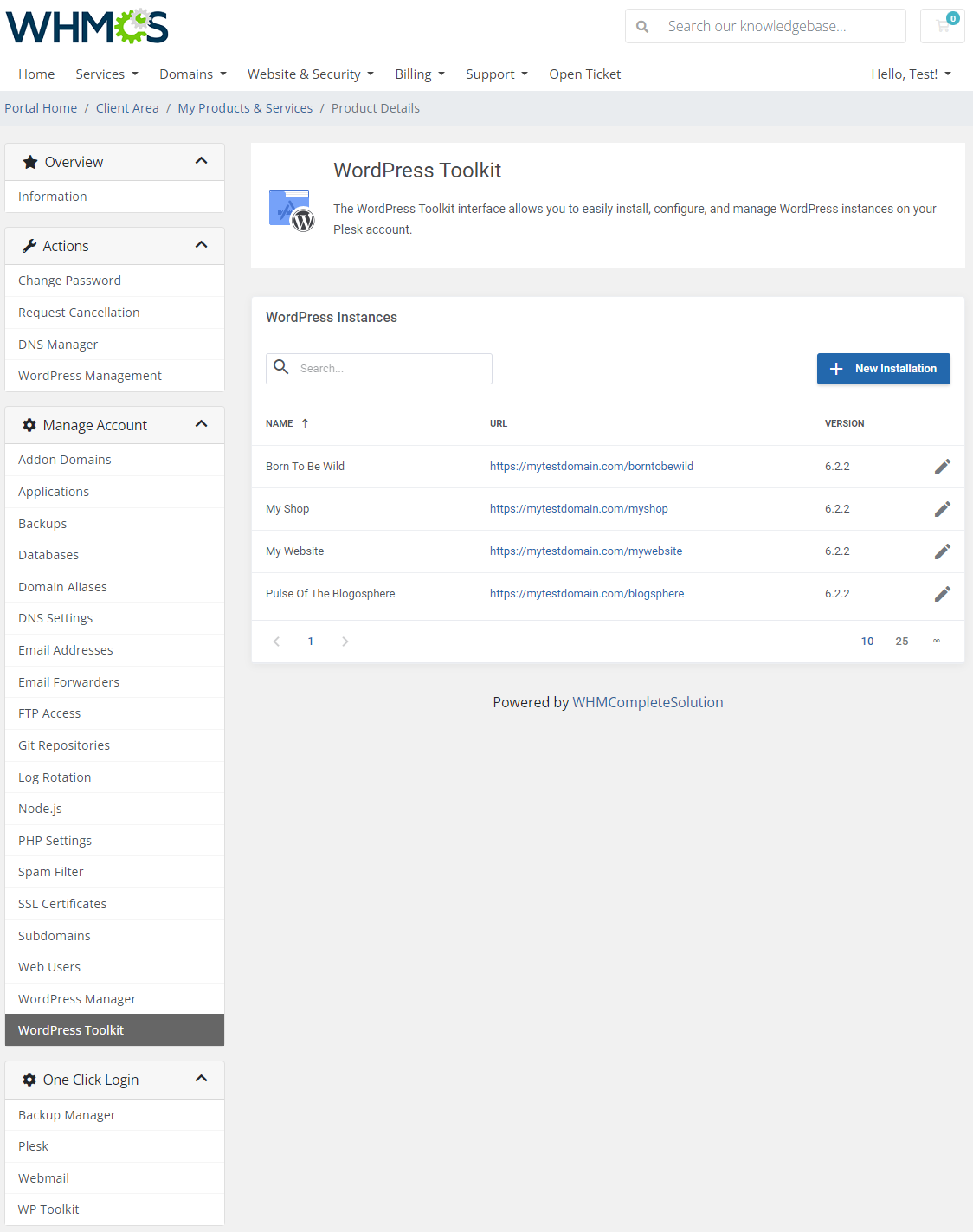Show unlimited entries infinity icon
This screenshot has width=973, height=1232.
(937, 642)
